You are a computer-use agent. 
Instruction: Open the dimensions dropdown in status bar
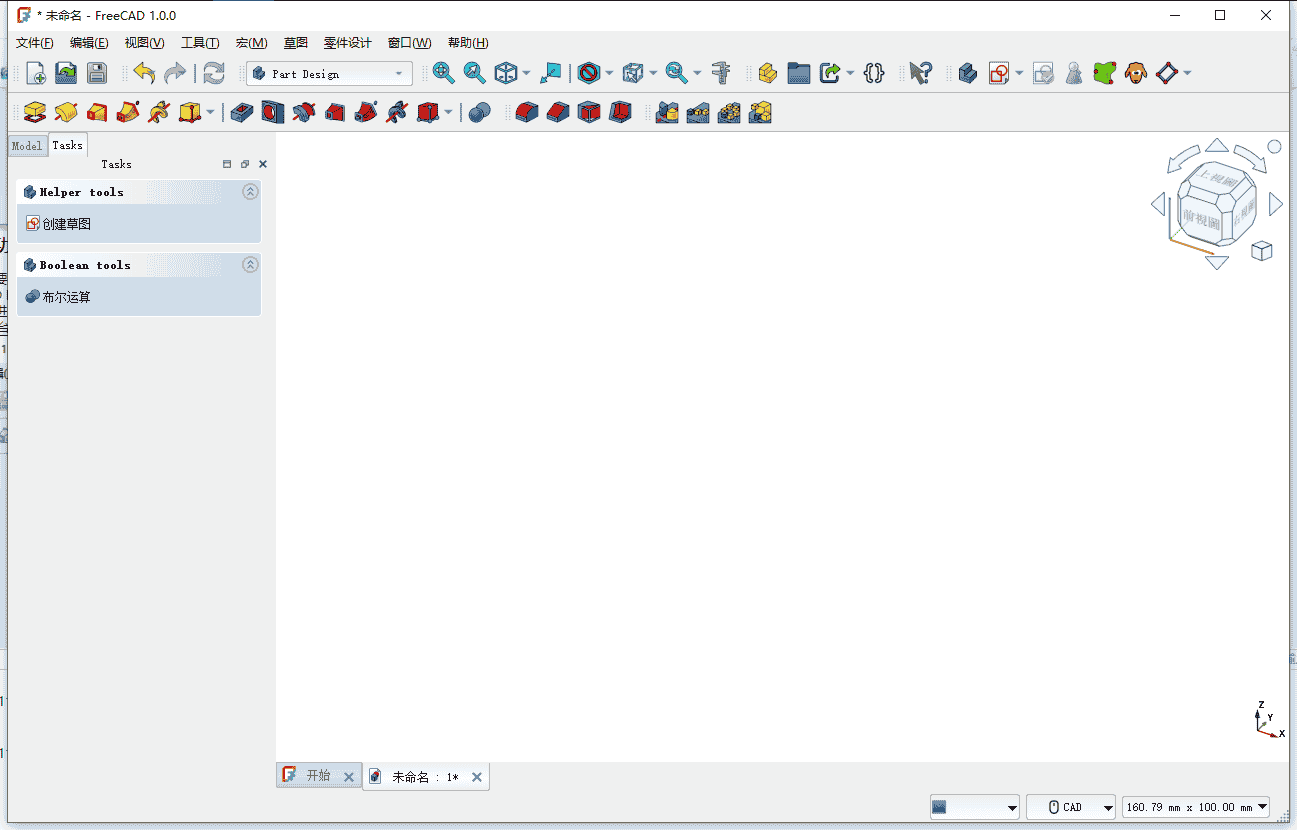pyautogui.click(x=1196, y=807)
